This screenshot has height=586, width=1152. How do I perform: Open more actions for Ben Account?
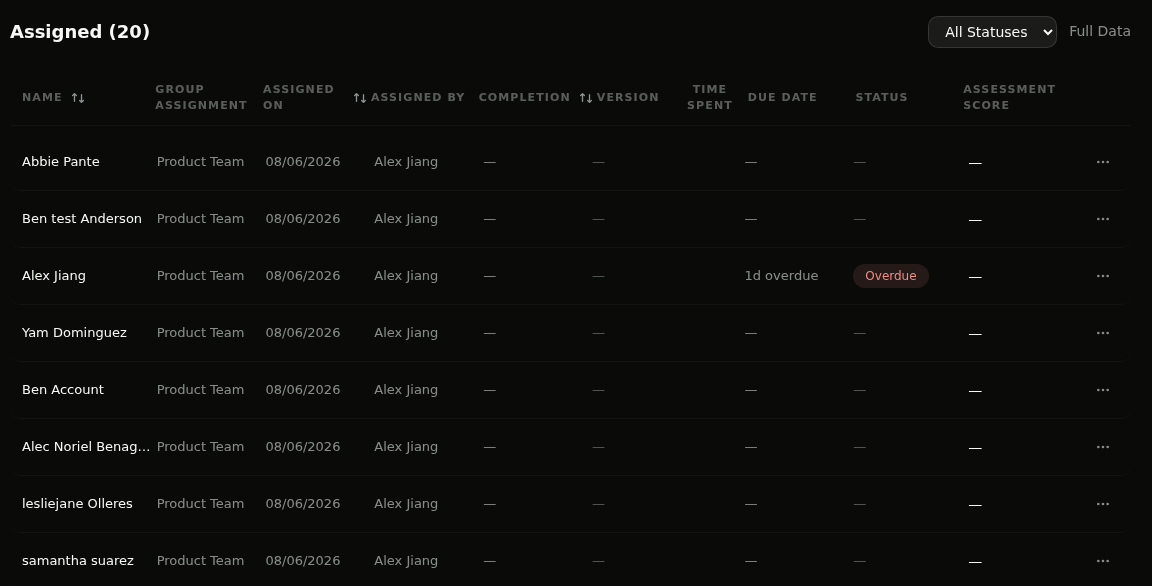pos(1103,390)
